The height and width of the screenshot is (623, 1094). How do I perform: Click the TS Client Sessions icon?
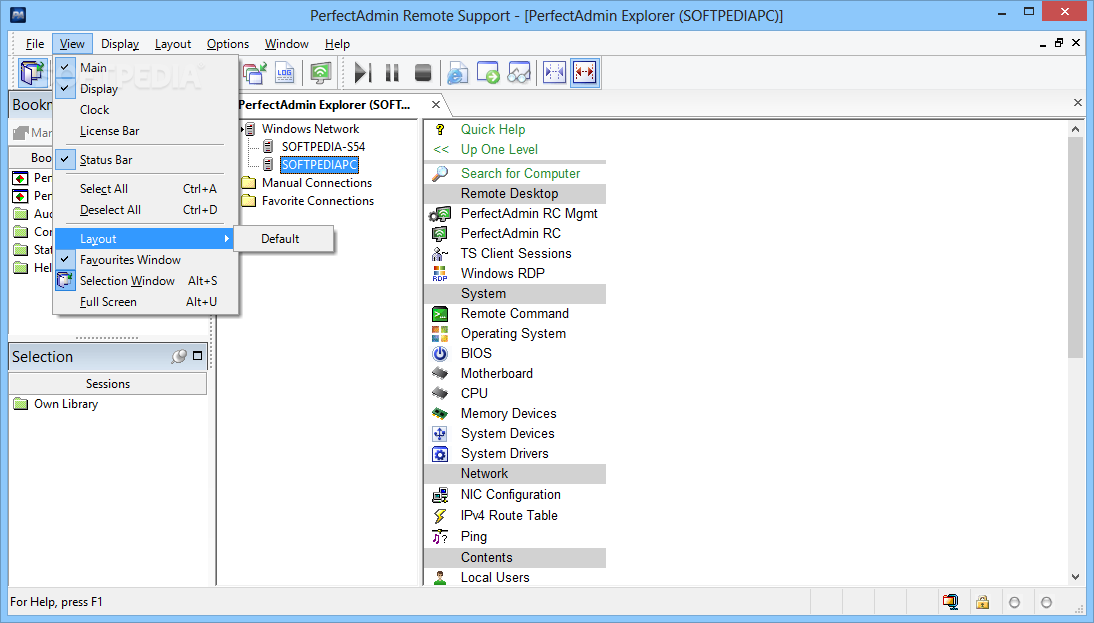click(x=440, y=253)
